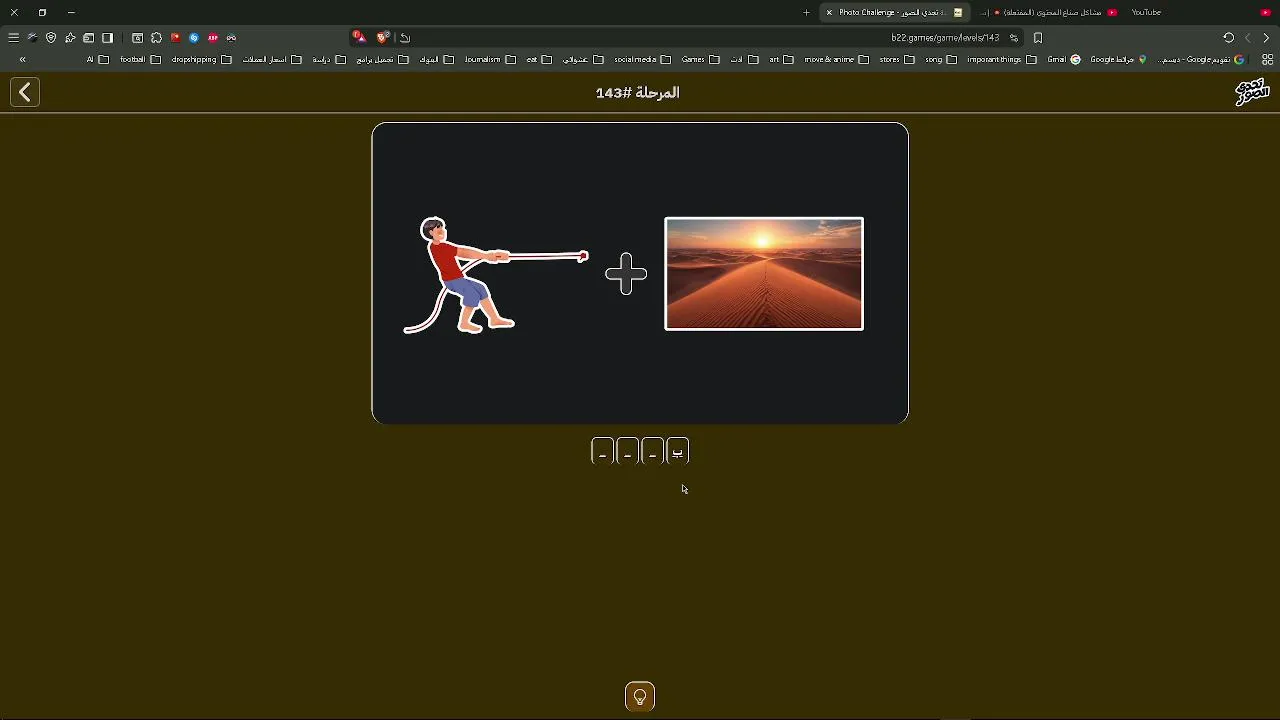The image size is (1280, 720).
Task: Open the socialmedia bookmarks folder
Action: point(642,60)
